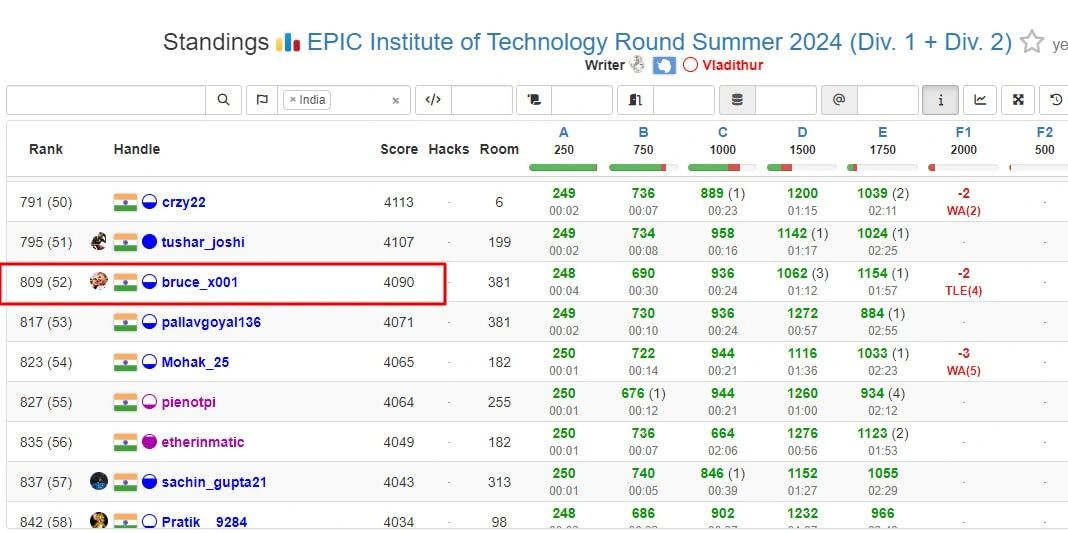Click the @ resource filter icon
1068x533 pixels.
(x=839, y=100)
